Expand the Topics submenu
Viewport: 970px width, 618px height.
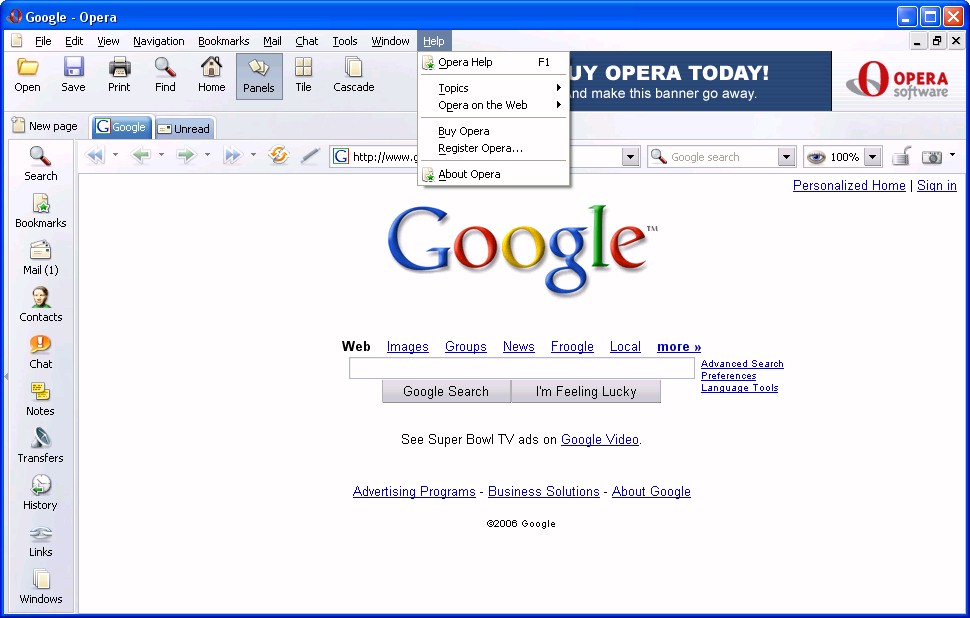pos(494,88)
